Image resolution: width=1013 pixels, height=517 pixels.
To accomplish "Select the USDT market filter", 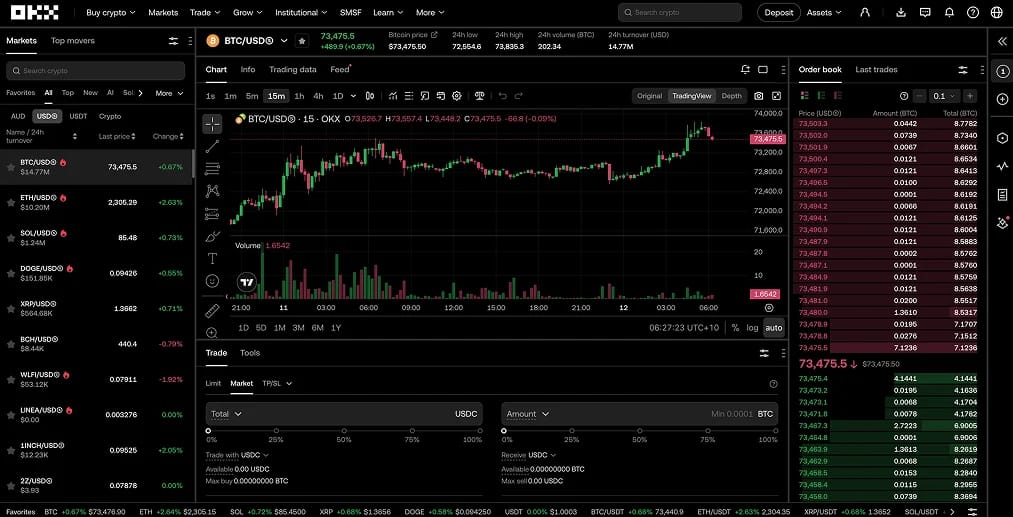I will (78, 116).
